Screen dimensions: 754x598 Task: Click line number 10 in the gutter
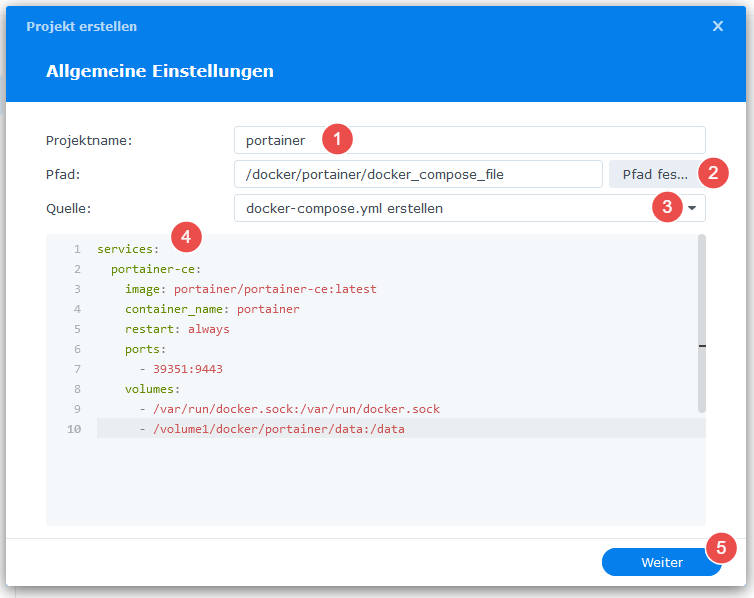coord(74,429)
